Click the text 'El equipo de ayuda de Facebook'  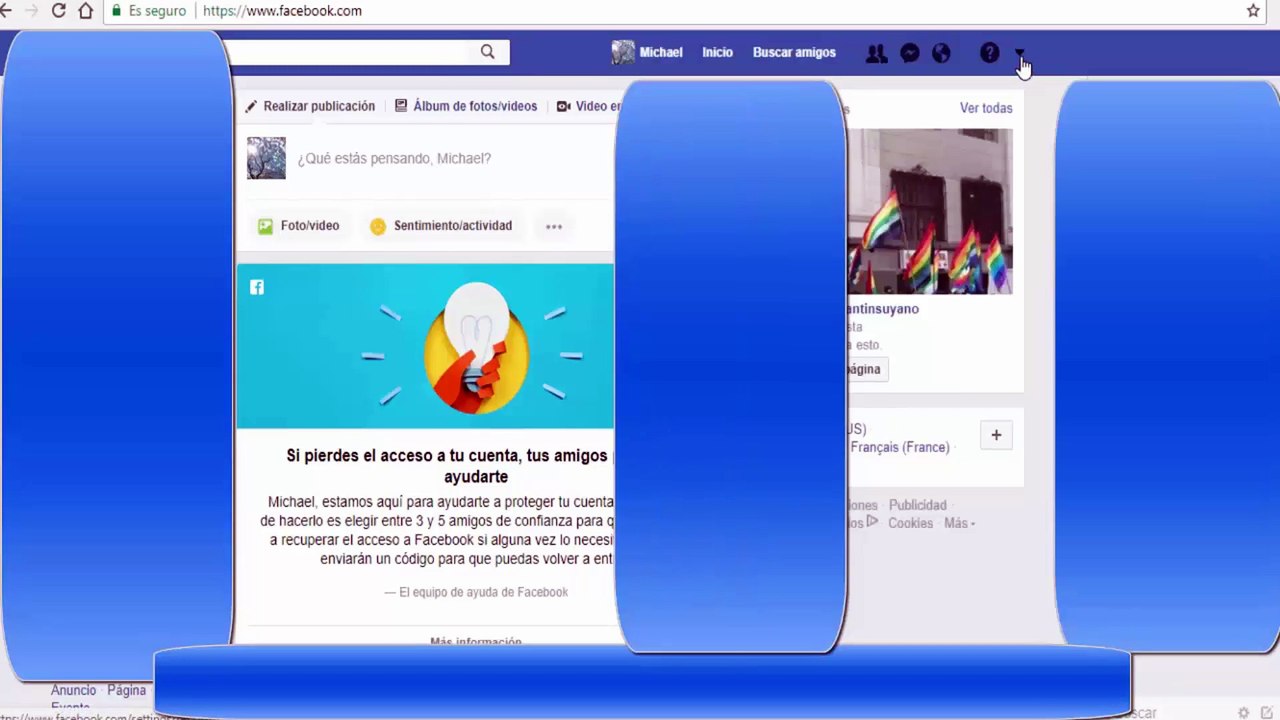[x=483, y=592]
